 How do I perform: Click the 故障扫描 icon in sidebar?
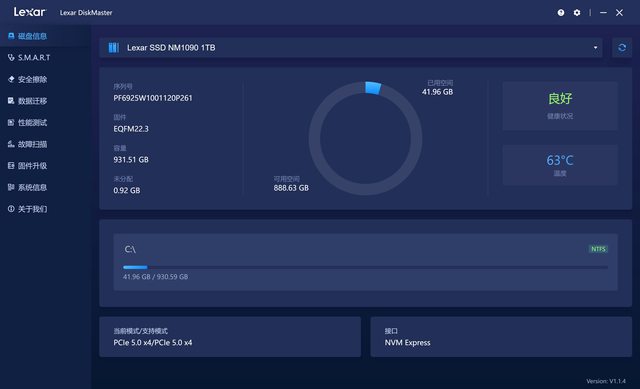(x=11, y=144)
